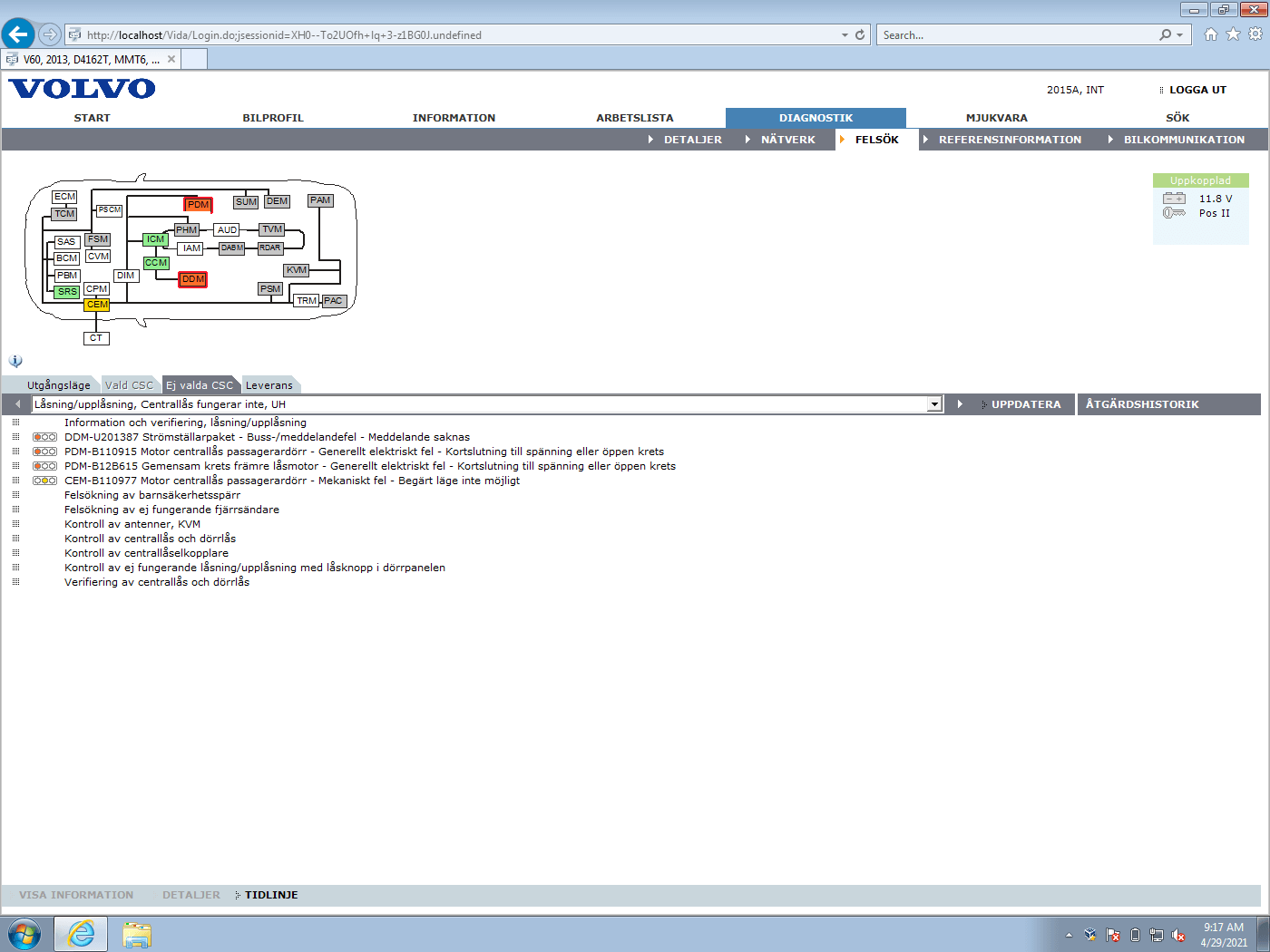Click the ECM module box
The width and height of the screenshot is (1270, 952).
64,197
